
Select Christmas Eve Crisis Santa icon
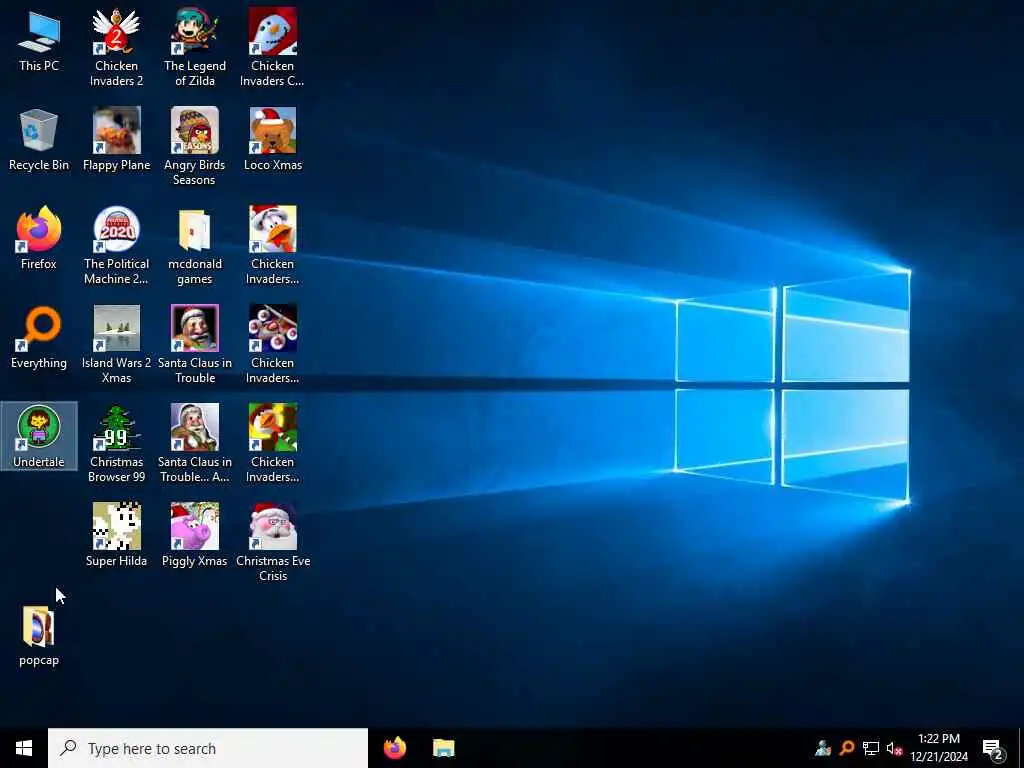(x=272, y=542)
